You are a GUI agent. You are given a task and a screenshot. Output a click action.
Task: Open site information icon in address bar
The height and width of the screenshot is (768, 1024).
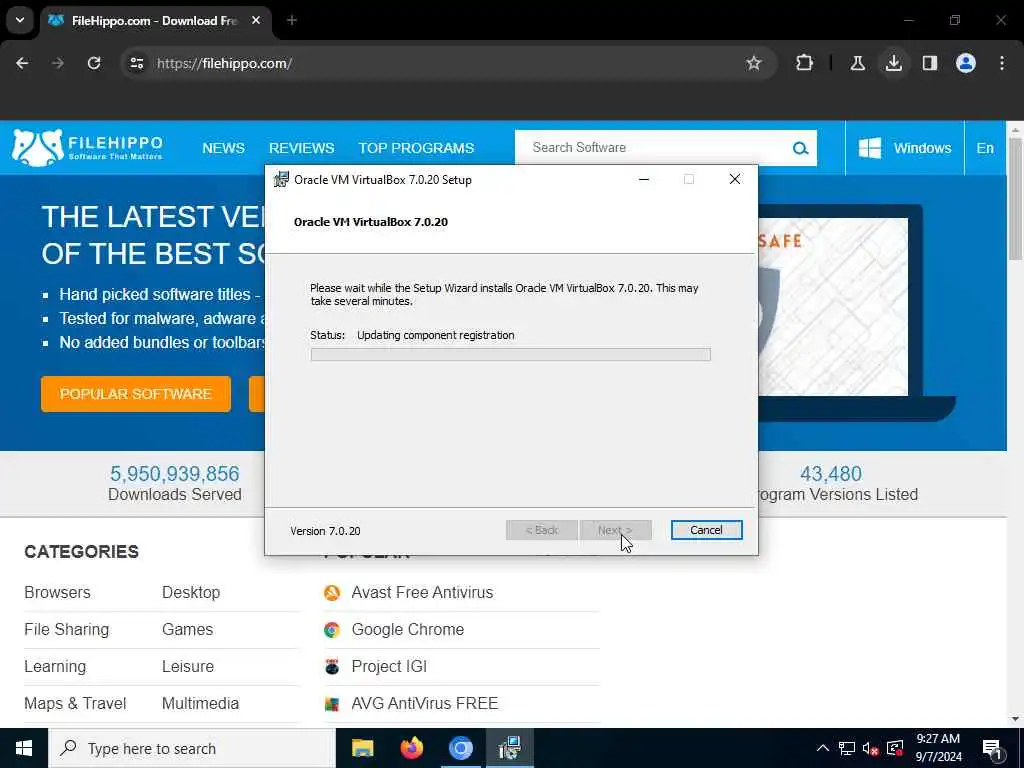tap(136, 63)
